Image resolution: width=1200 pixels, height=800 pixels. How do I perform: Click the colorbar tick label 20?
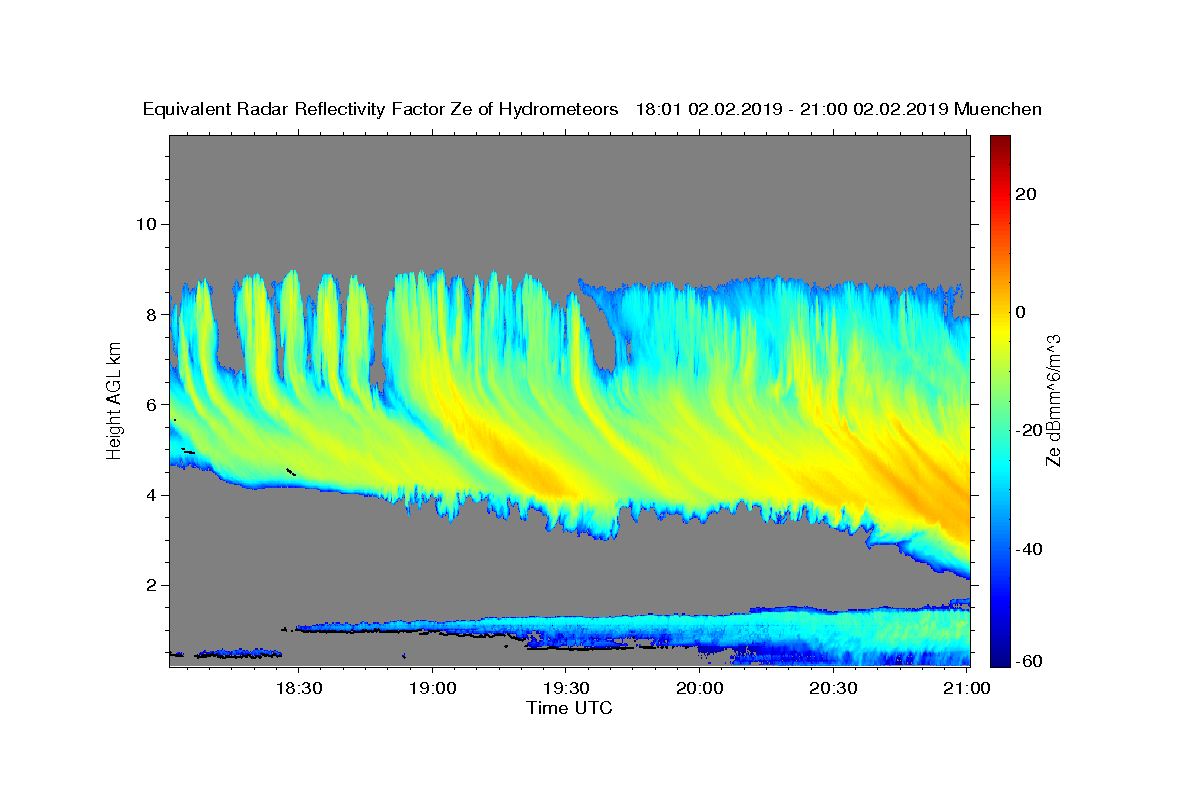pyautogui.click(x=1026, y=194)
